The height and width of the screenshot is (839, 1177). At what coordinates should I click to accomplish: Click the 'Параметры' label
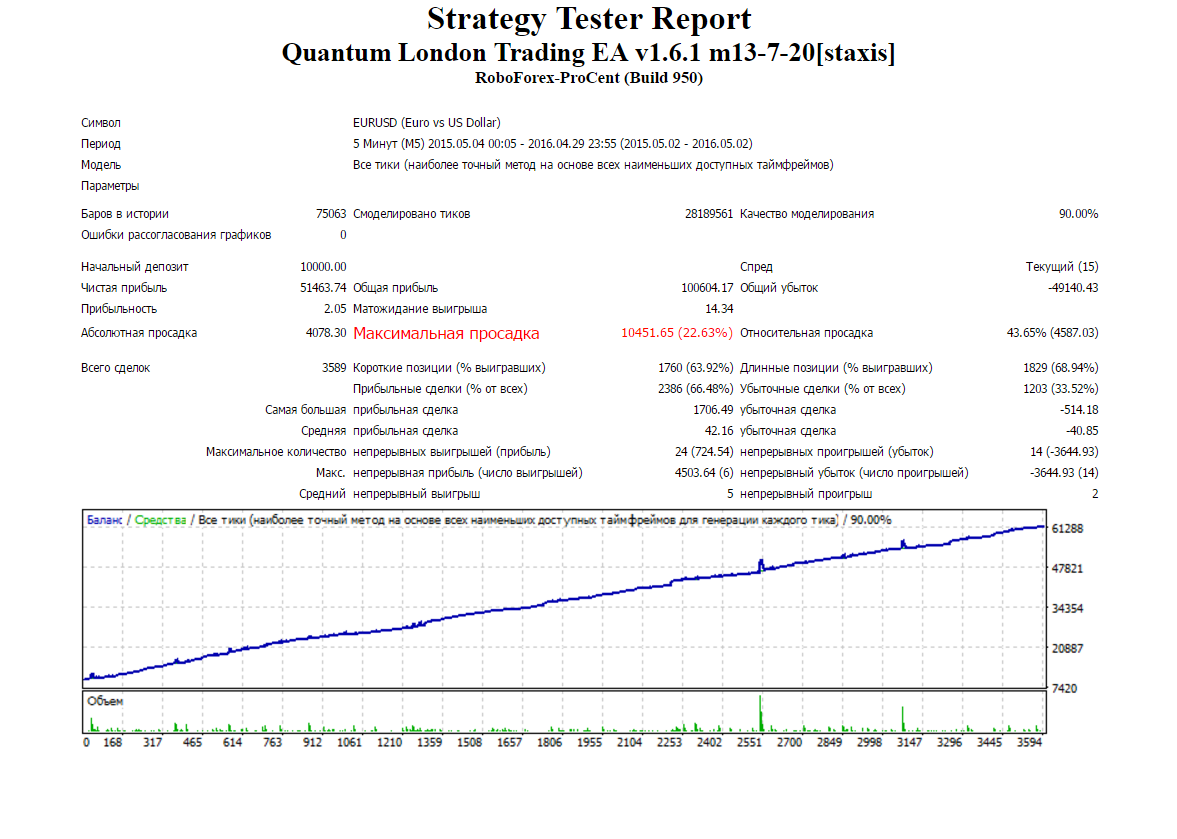point(110,186)
